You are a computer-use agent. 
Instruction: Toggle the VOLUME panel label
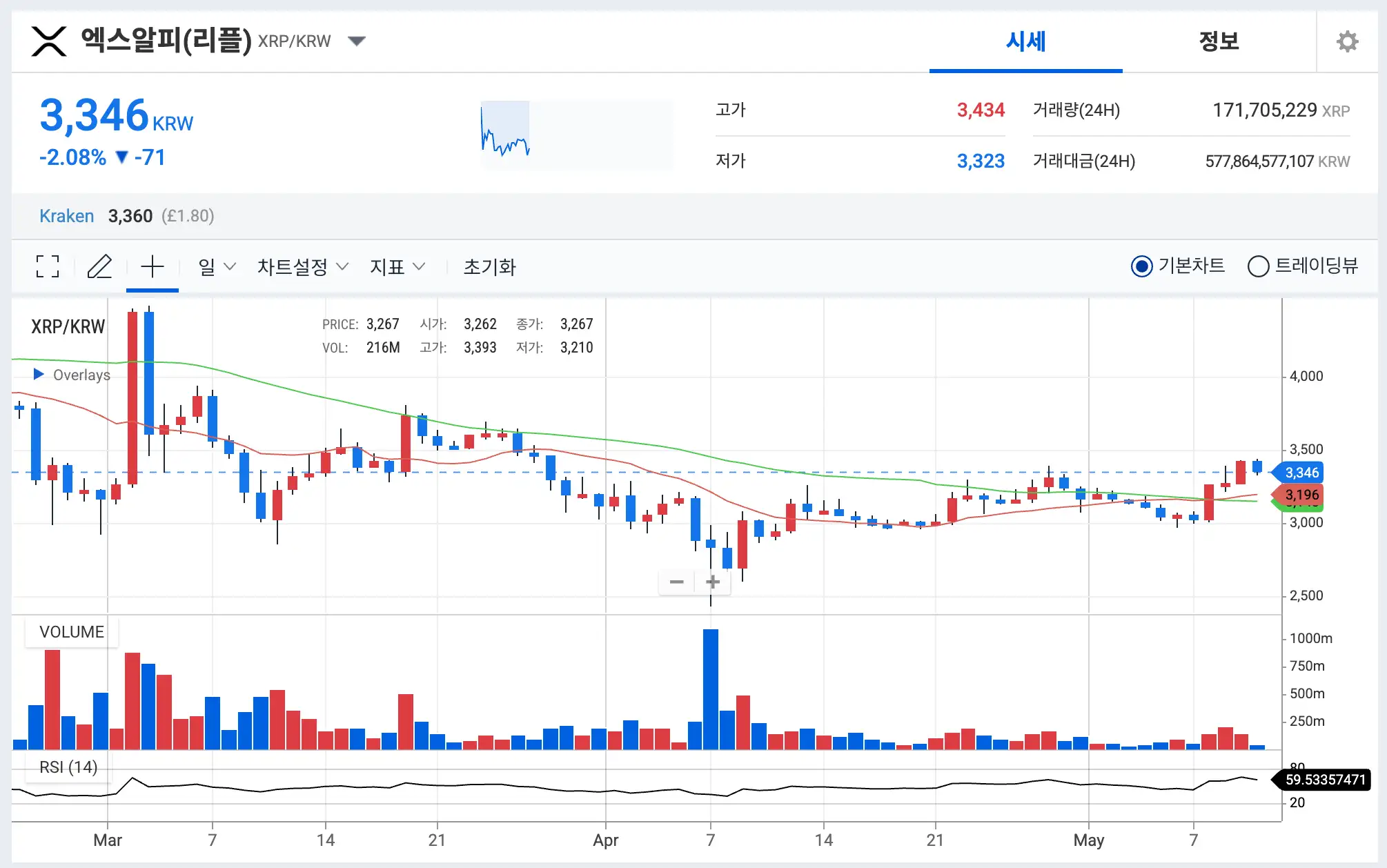71,631
